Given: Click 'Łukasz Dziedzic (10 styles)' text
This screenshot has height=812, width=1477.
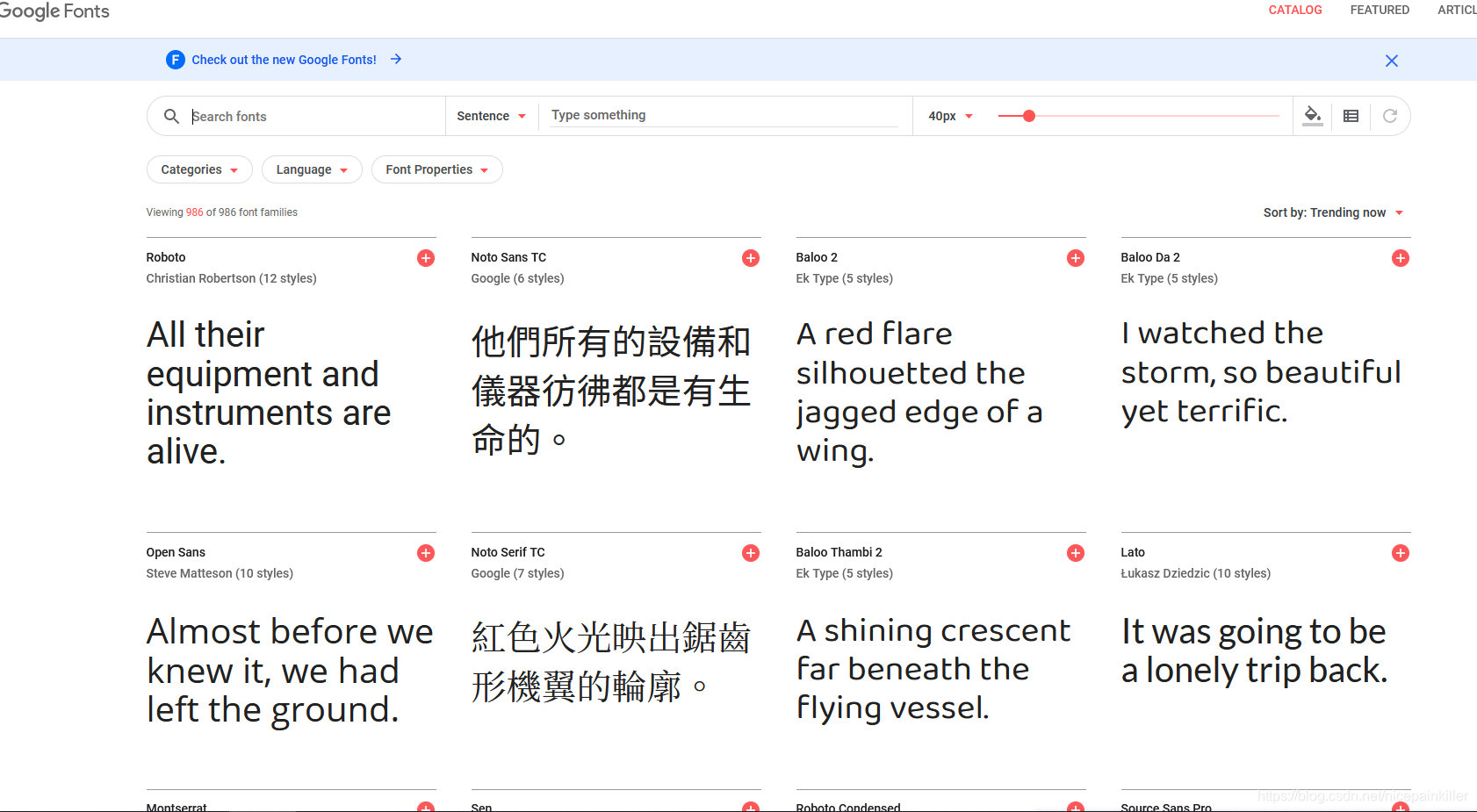Looking at the screenshot, I should click(1195, 573).
